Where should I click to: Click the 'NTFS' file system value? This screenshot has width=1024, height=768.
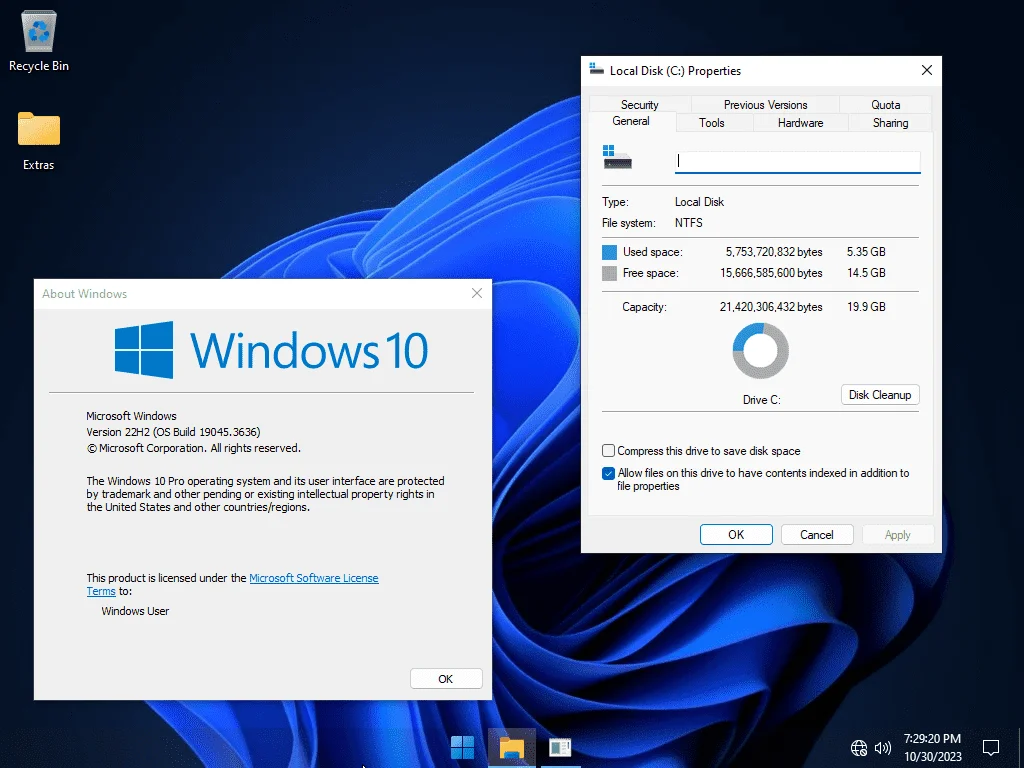(689, 223)
